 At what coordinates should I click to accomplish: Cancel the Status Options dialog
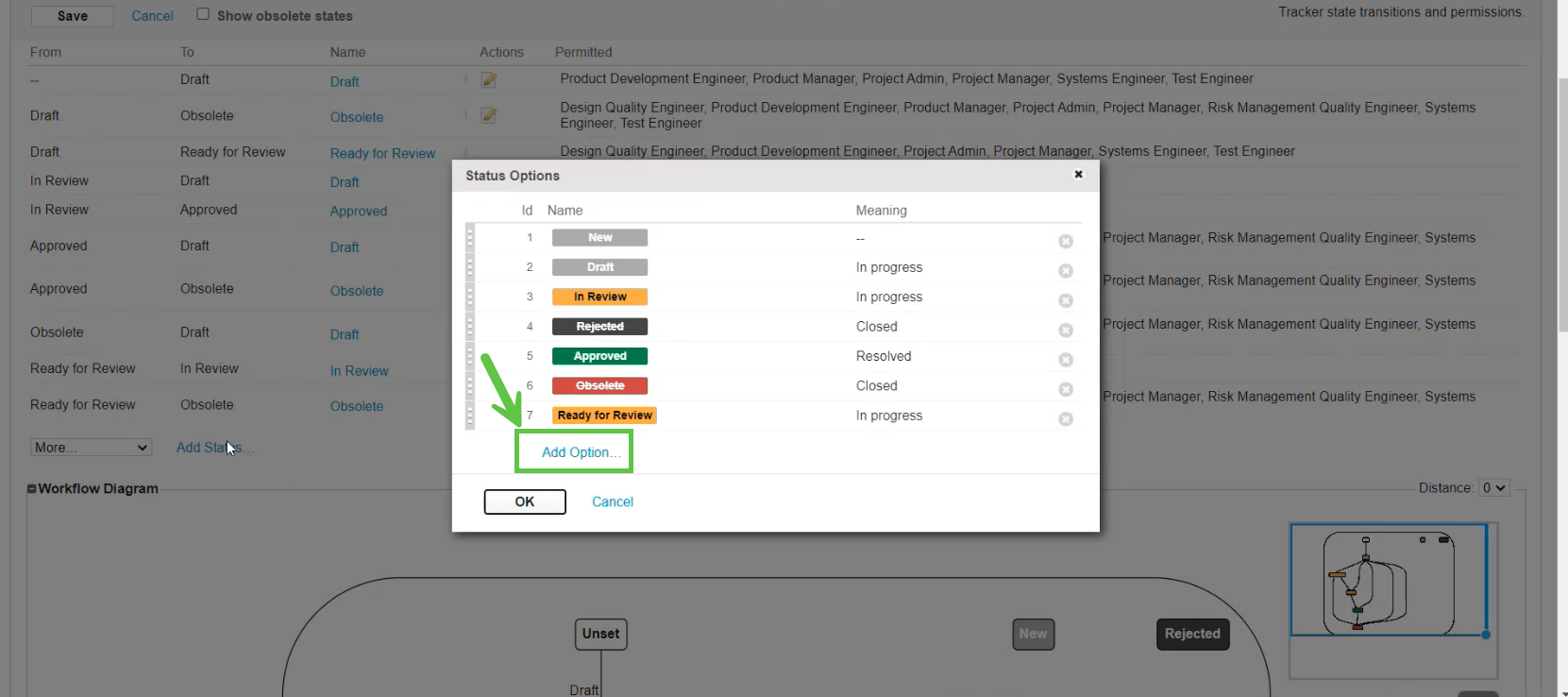[612, 501]
